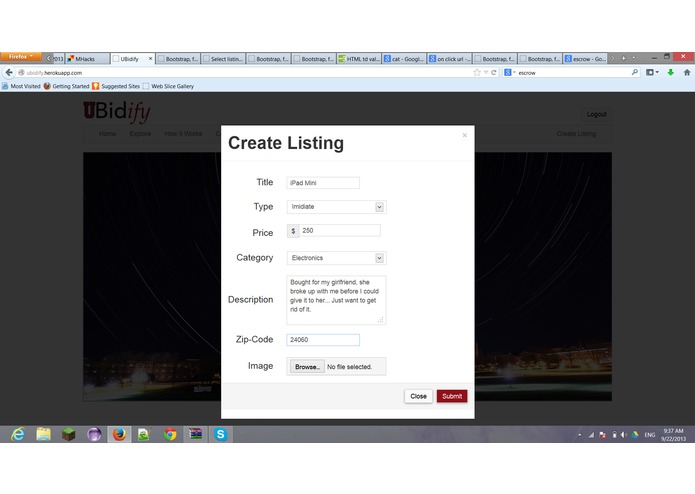Switch to the escrow - Go... tab
The width and height of the screenshot is (695, 494).
(585, 58)
